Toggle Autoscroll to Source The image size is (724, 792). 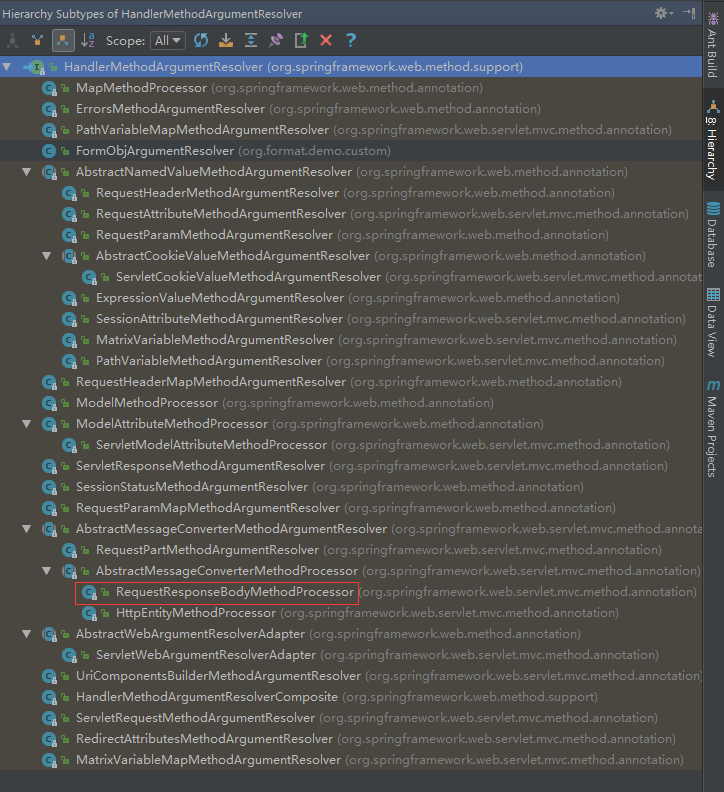[226, 40]
